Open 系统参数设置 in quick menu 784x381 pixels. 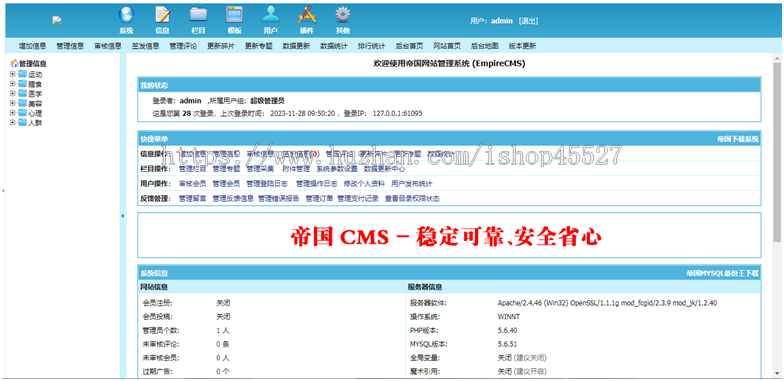click(x=337, y=169)
